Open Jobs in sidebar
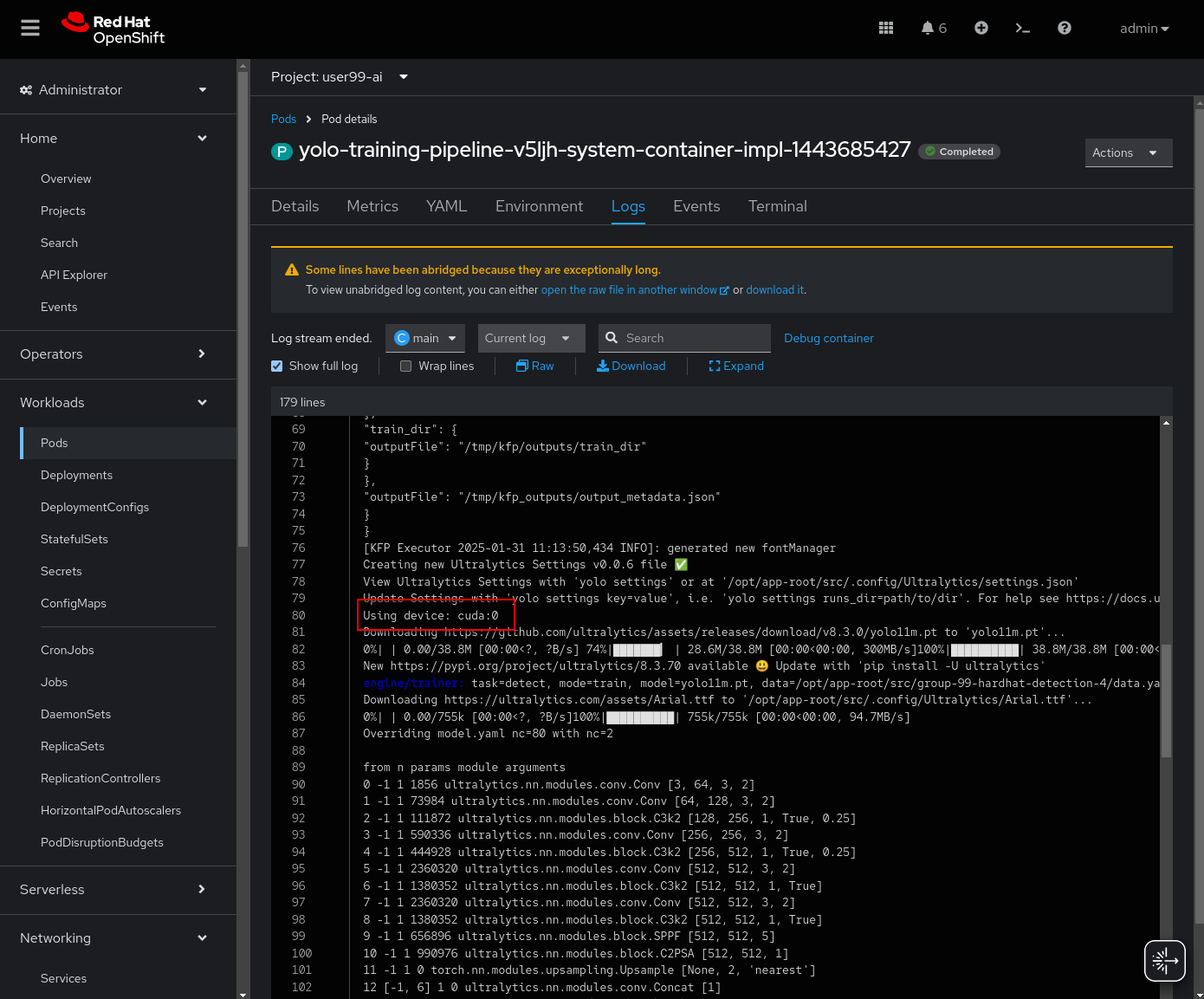 point(55,682)
